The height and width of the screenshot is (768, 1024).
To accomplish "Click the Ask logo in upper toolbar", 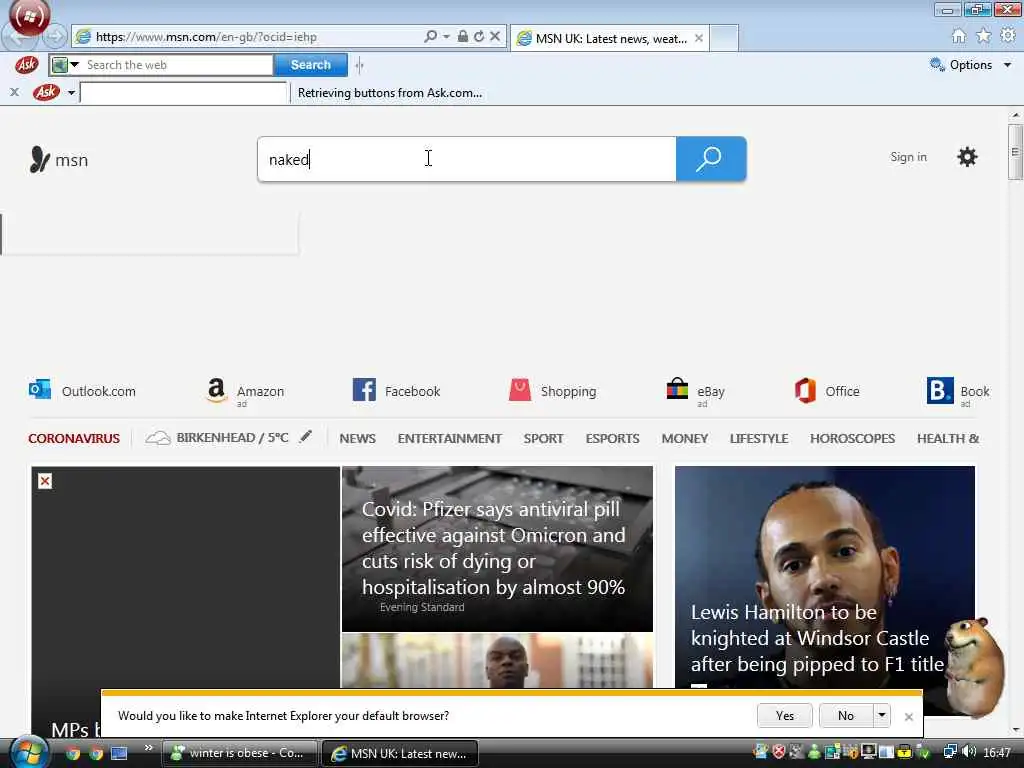I will [x=26, y=65].
